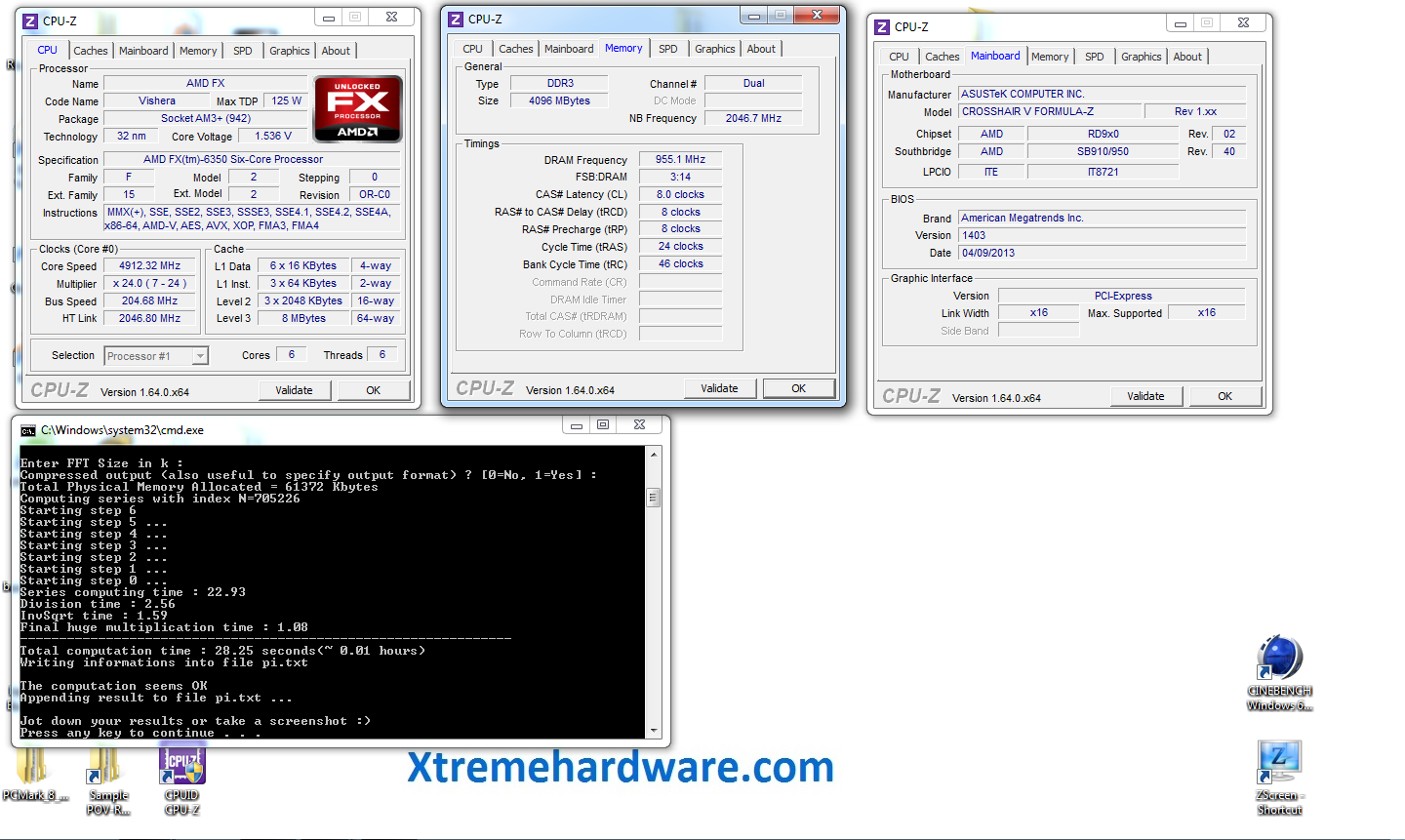This screenshot has height=840, width=1405.
Task: Click Validate in the Memory window
Action: click(x=719, y=388)
